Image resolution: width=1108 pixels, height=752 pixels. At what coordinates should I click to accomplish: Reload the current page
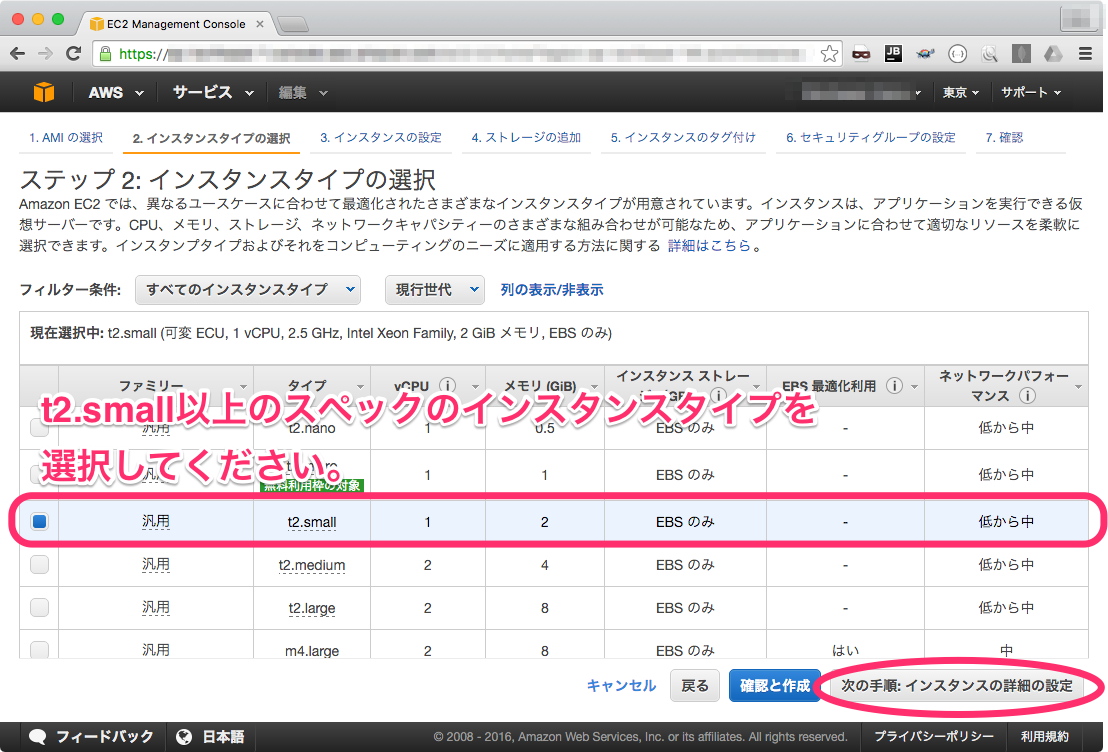click(x=73, y=54)
